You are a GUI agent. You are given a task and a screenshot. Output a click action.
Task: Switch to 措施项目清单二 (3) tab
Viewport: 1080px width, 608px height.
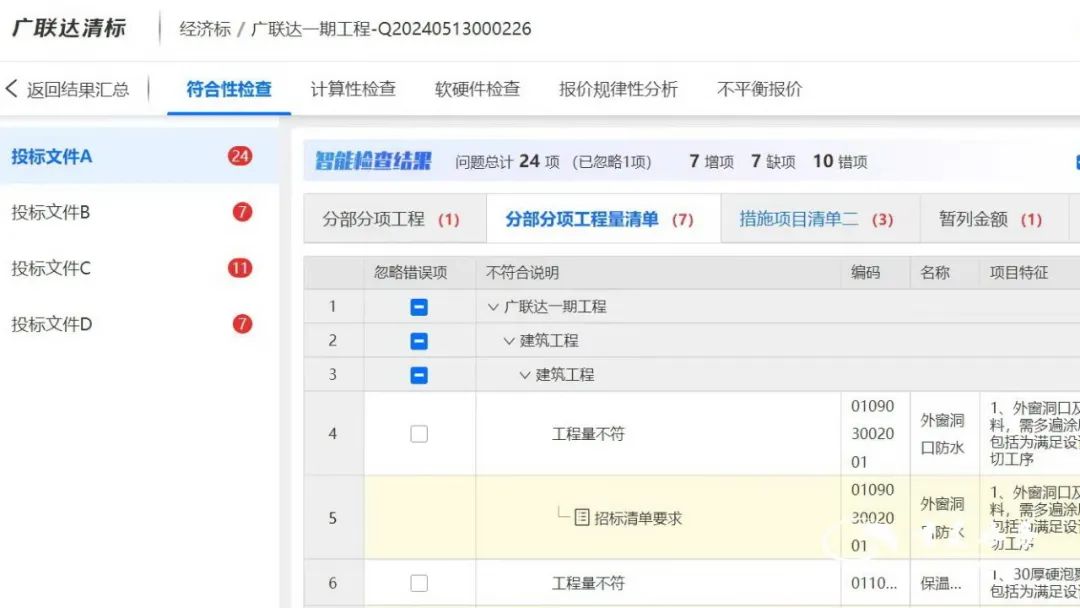pyautogui.click(x=820, y=219)
